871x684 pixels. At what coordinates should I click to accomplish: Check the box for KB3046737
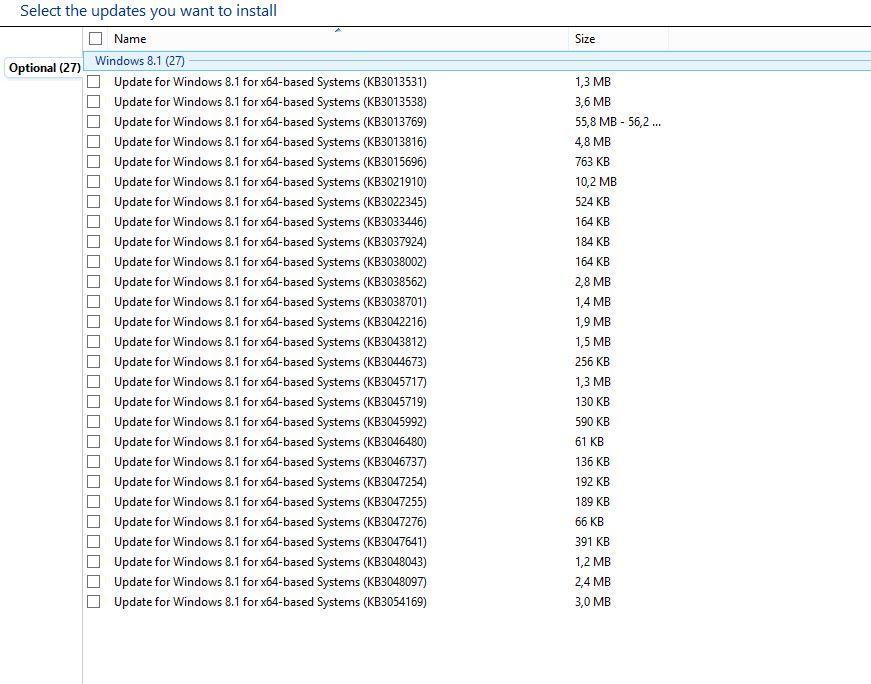pyautogui.click(x=94, y=462)
